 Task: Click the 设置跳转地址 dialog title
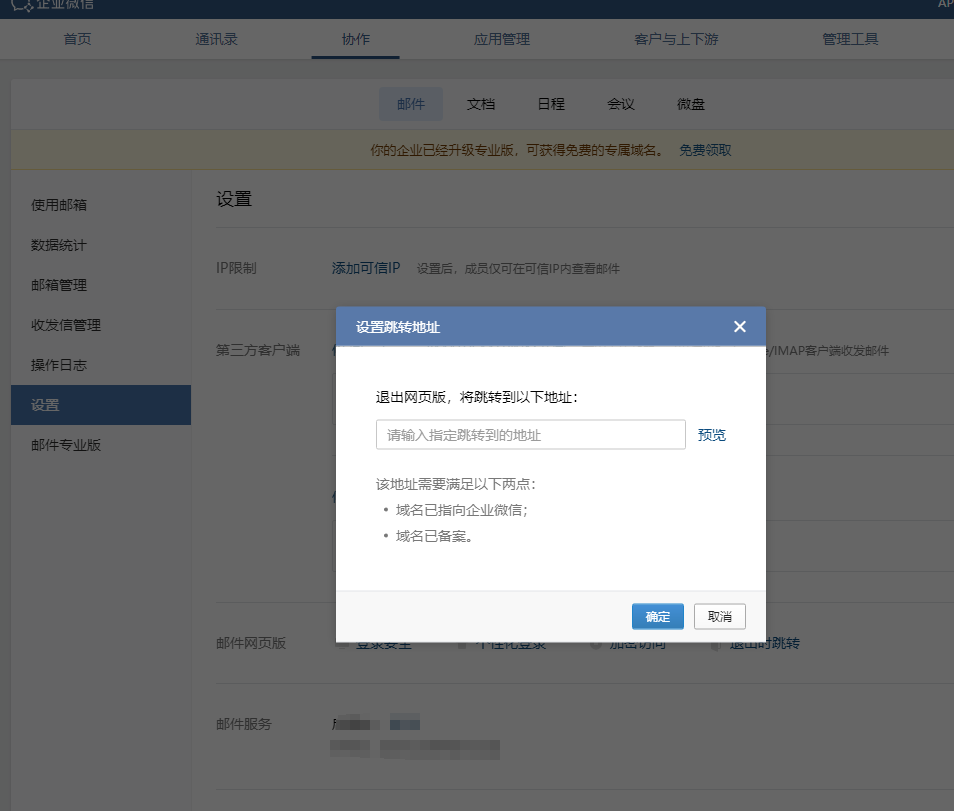(x=398, y=327)
